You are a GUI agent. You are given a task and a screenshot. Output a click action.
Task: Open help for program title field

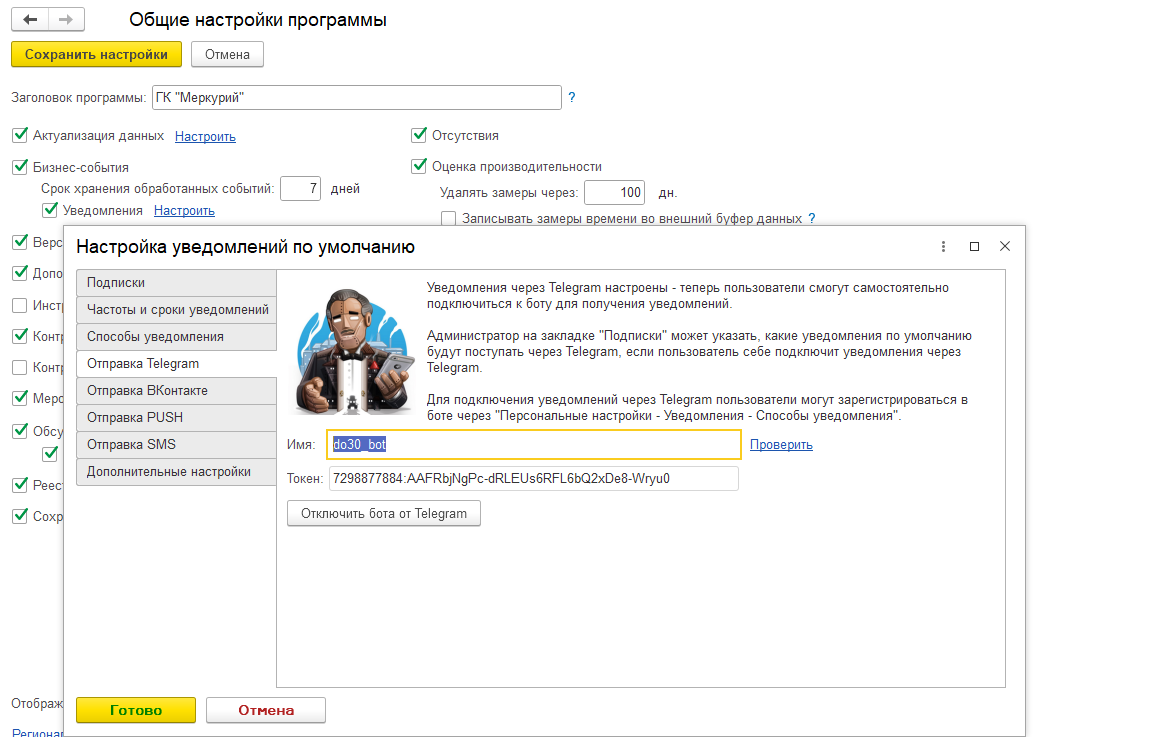pos(572,97)
